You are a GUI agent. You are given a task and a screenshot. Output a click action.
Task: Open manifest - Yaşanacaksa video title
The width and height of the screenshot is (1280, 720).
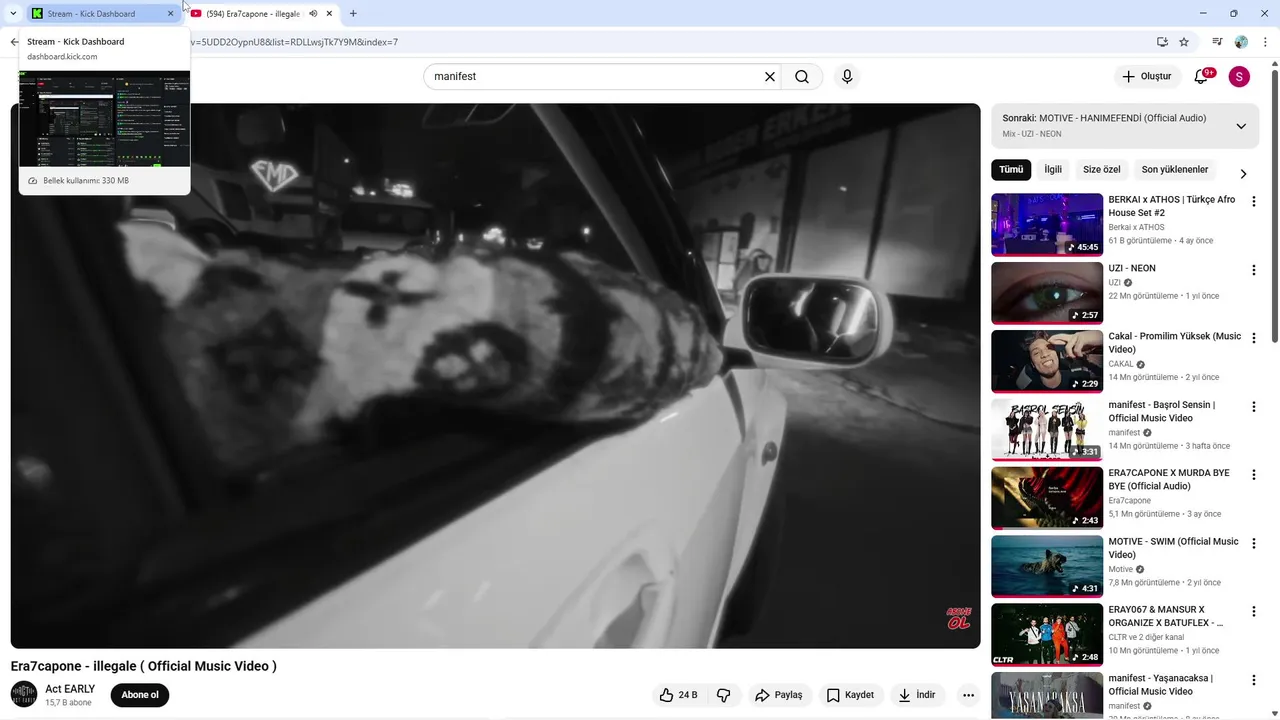1161,684
